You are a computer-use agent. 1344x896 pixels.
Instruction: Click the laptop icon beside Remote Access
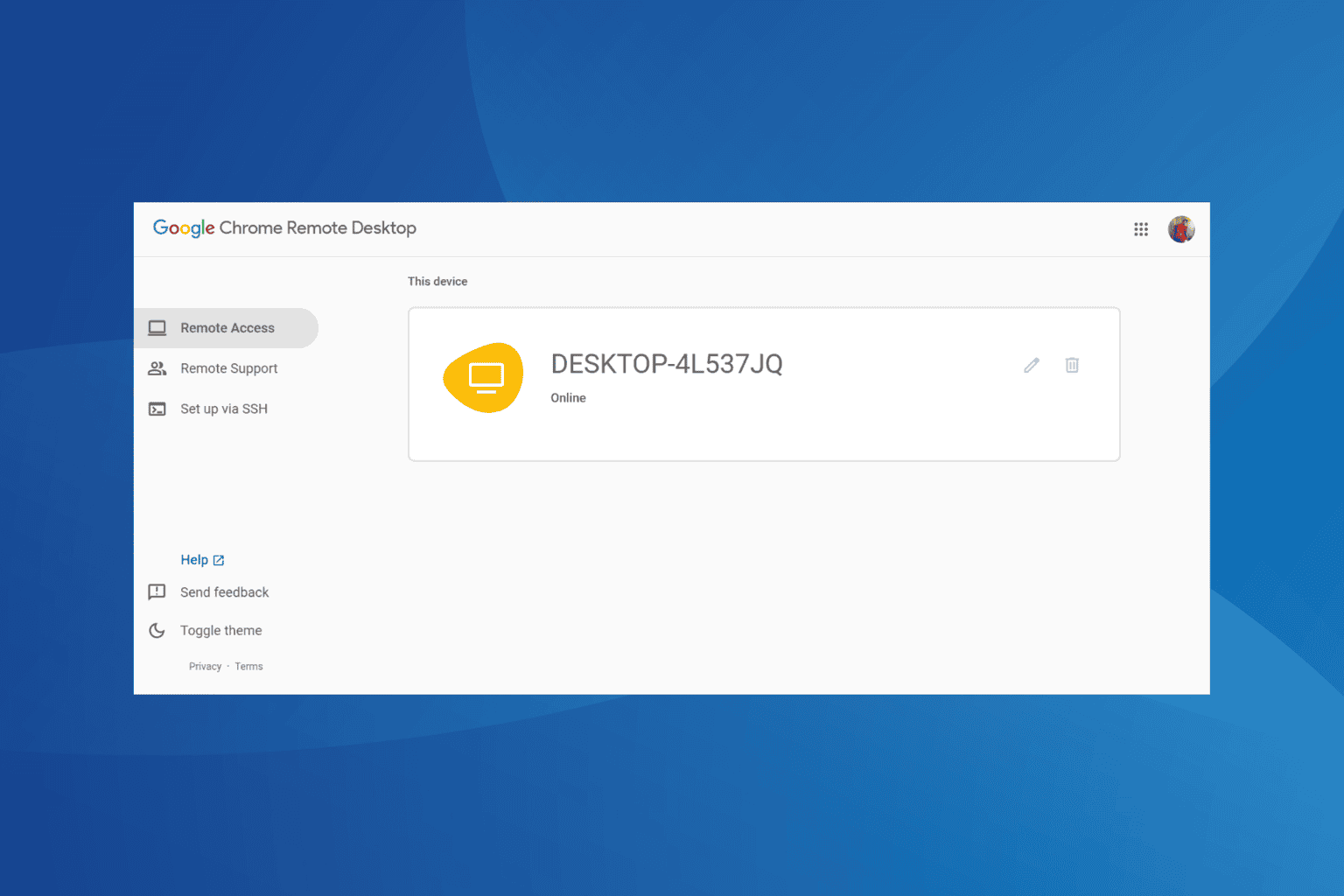tap(157, 328)
